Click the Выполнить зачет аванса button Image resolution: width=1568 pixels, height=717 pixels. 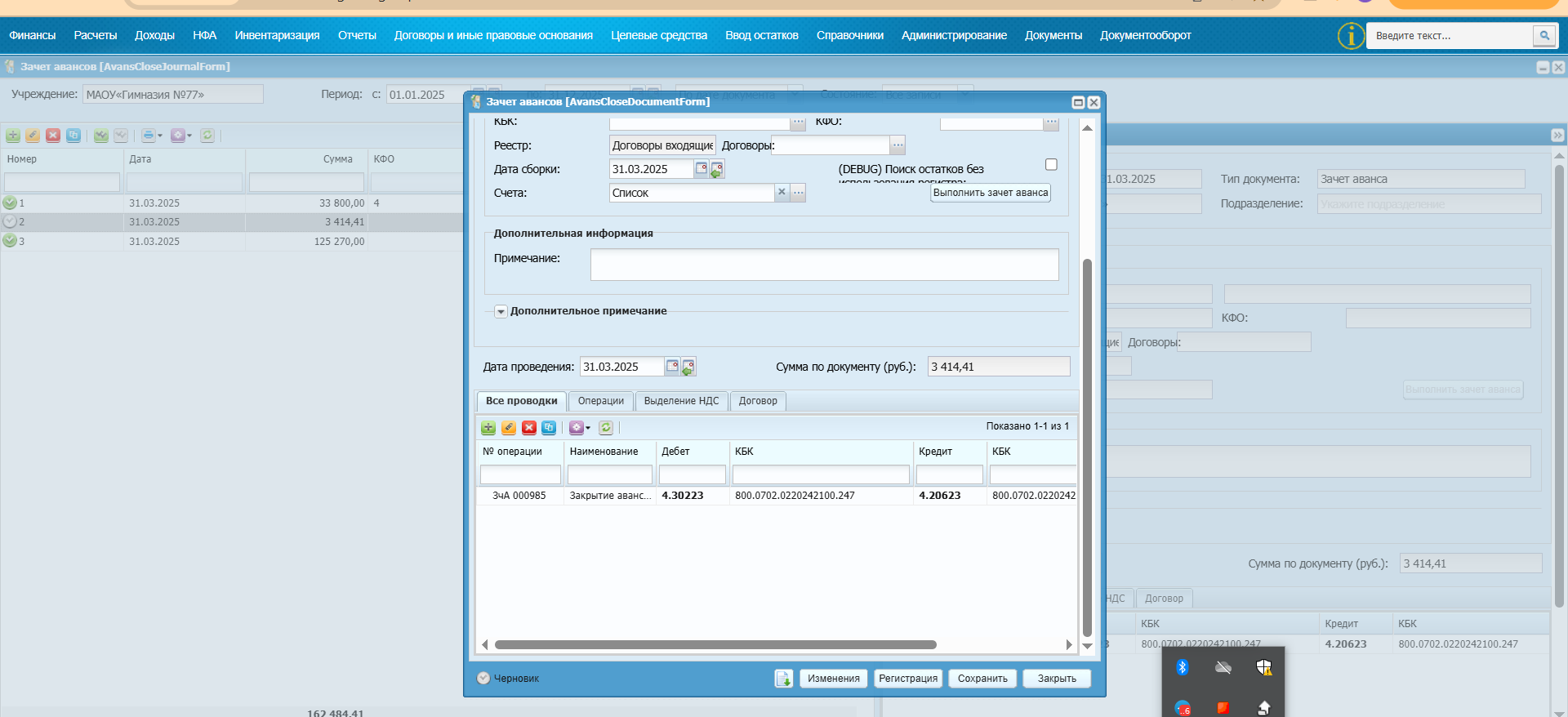[x=991, y=193]
